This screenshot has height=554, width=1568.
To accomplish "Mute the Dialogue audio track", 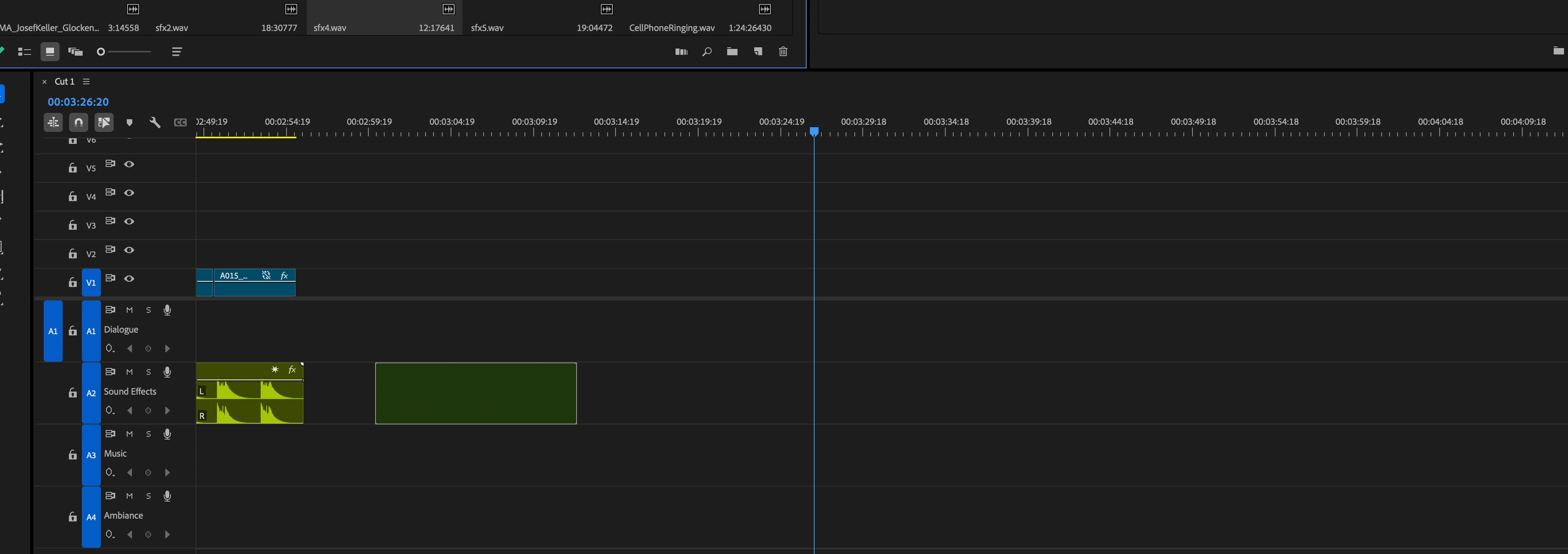I will pos(129,310).
